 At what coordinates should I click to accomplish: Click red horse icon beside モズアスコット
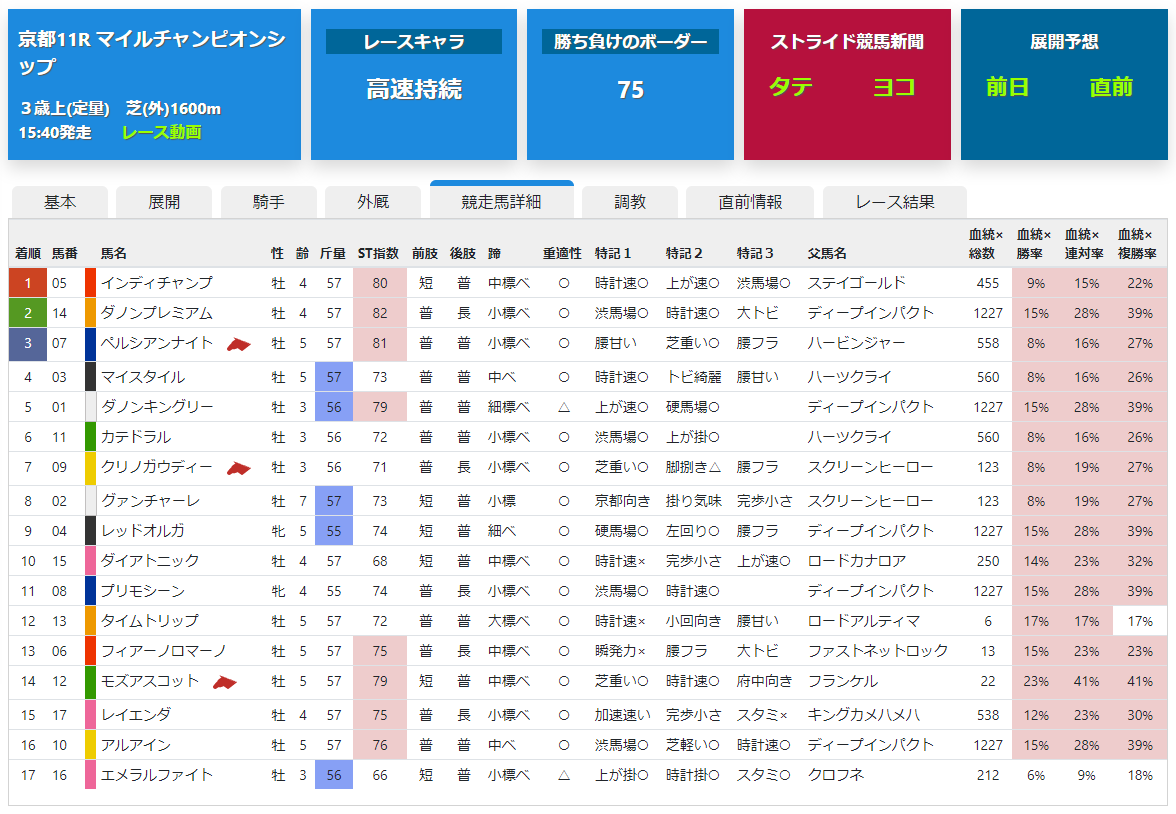tap(224, 682)
